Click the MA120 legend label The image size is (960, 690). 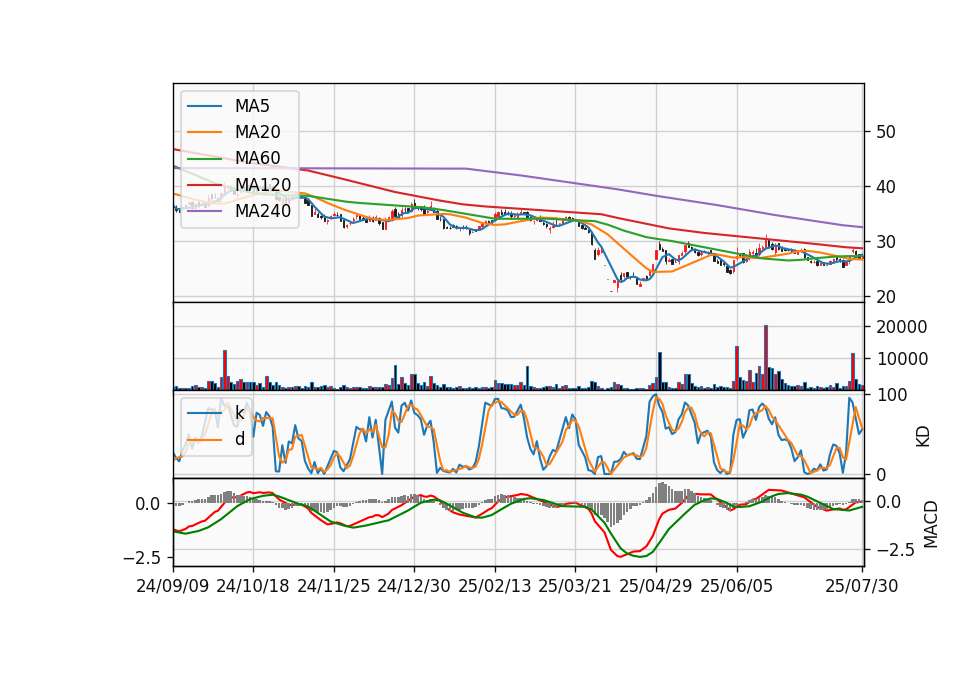point(263,184)
